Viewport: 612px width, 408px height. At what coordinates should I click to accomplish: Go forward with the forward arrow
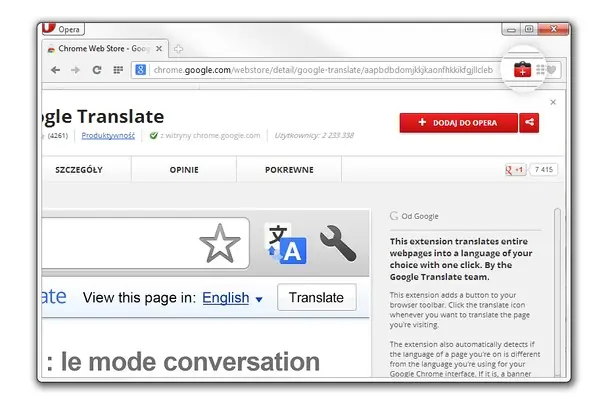click(75, 70)
